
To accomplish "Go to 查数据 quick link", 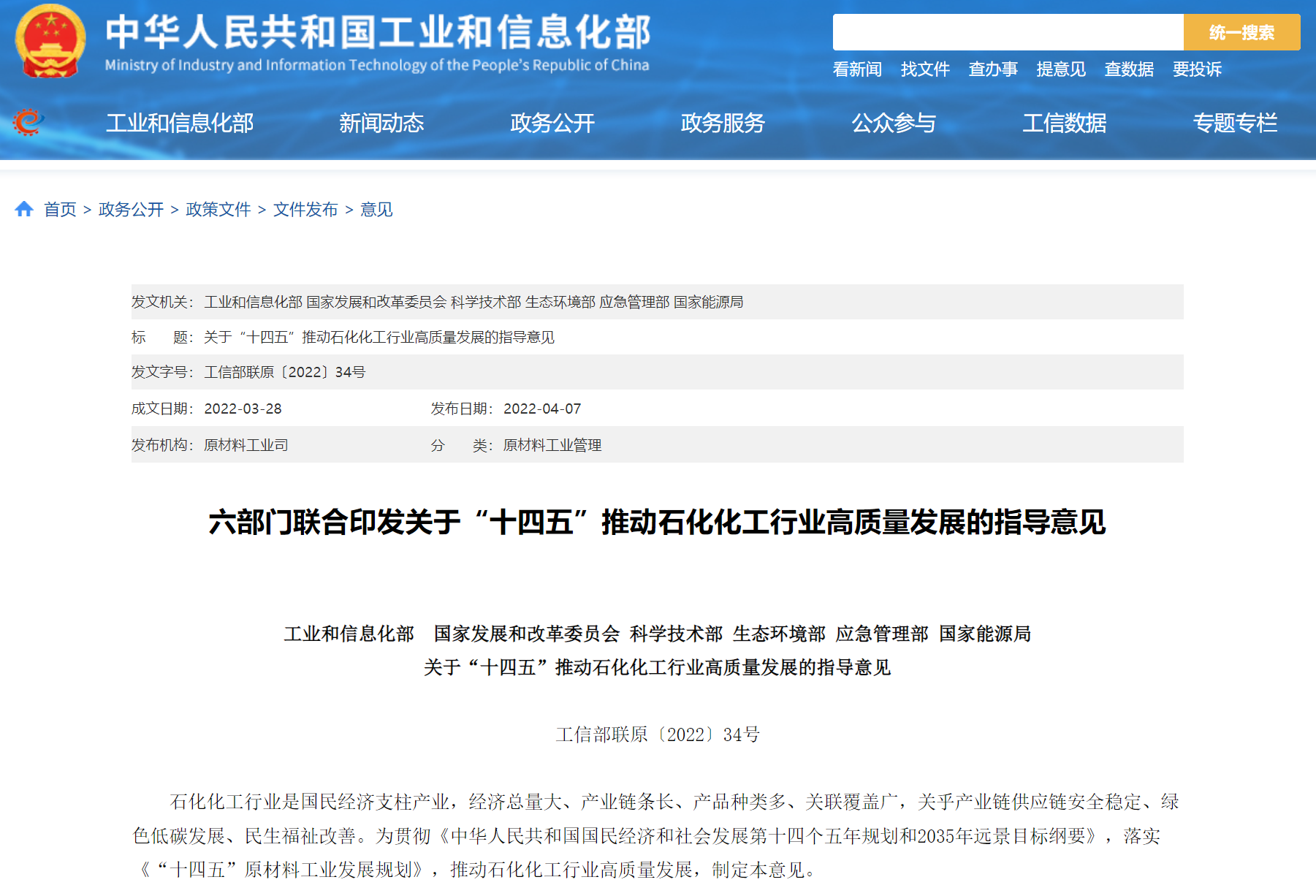I will coord(1129,69).
